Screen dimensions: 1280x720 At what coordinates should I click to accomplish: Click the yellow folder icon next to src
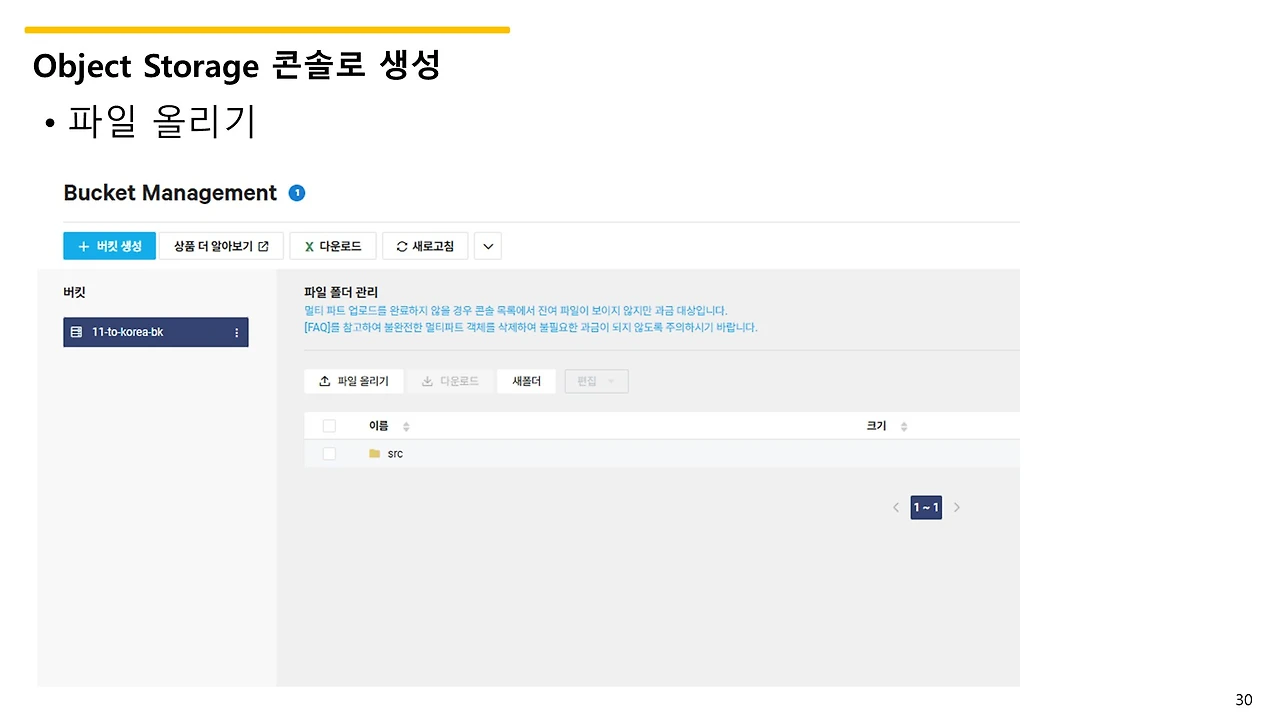pos(372,453)
